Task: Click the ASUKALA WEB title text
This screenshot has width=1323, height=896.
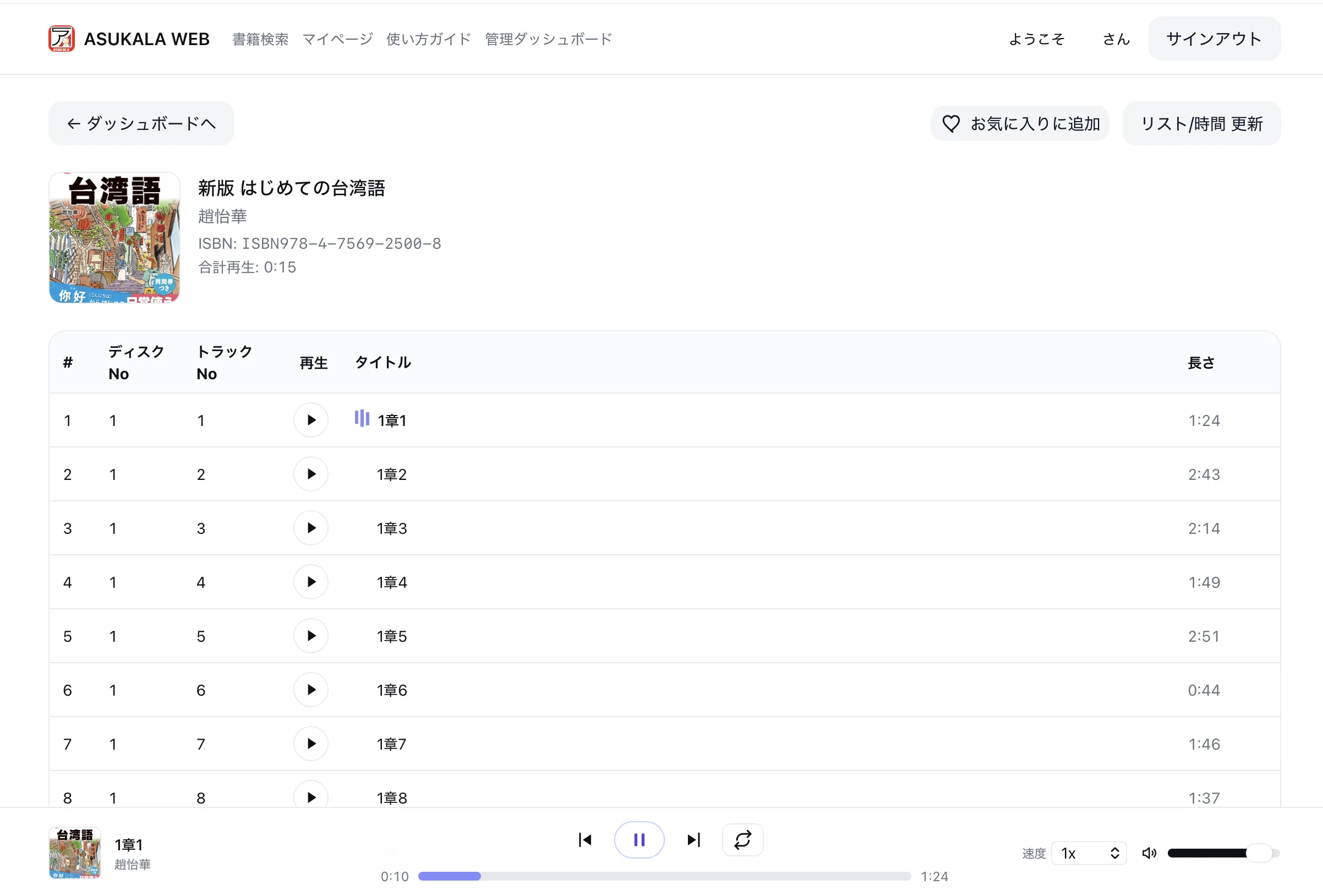Action: click(147, 39)
